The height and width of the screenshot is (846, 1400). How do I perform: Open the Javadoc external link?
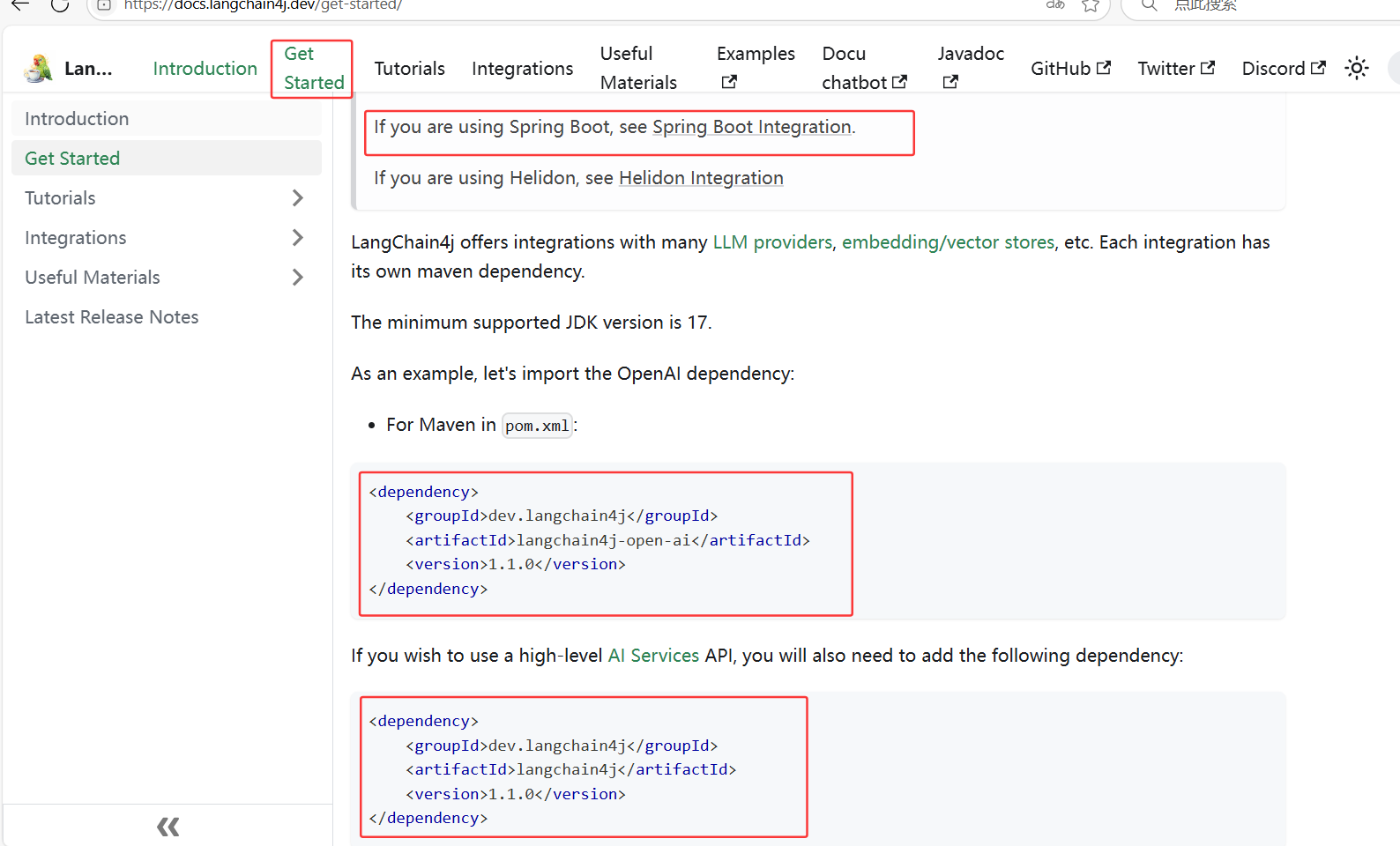click(x=970, y=68)
